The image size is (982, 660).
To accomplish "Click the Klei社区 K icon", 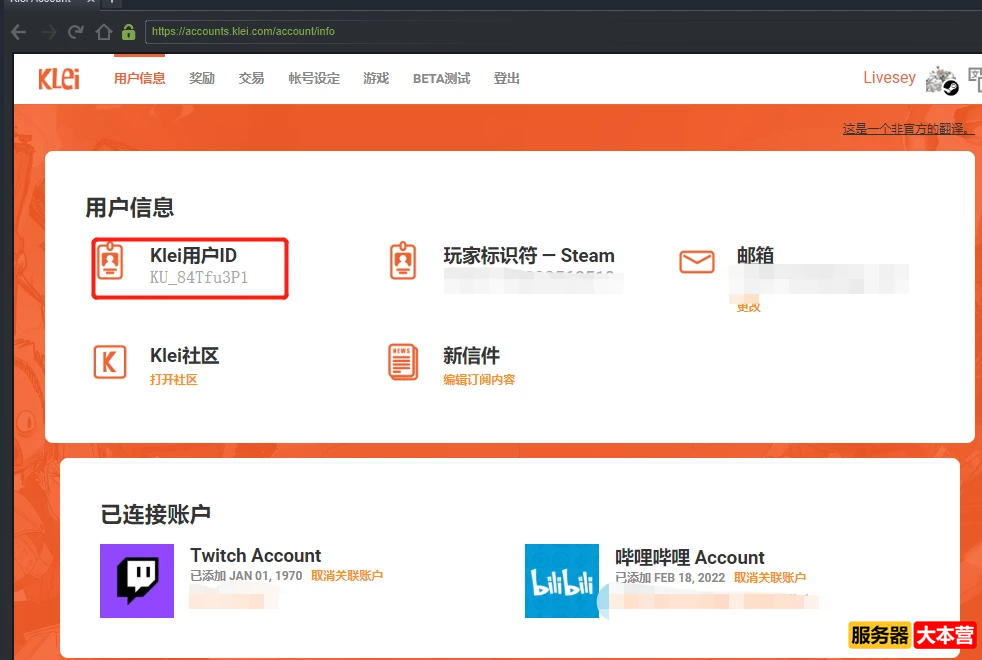I will click(x=110, y=362).
